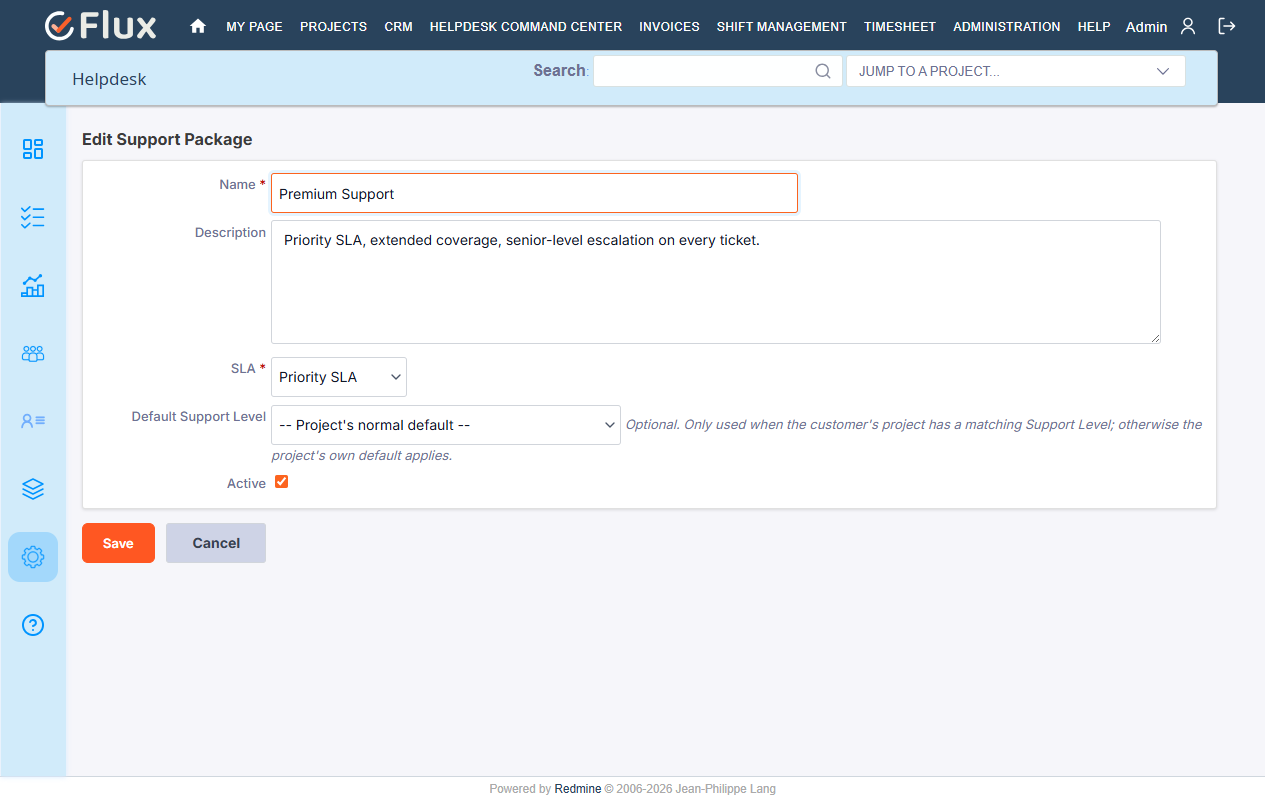Image resolution: width=1265 pixels, height=800 pixels.
Task: Open the settings gear sidebar icon
Action: (33, 557)
